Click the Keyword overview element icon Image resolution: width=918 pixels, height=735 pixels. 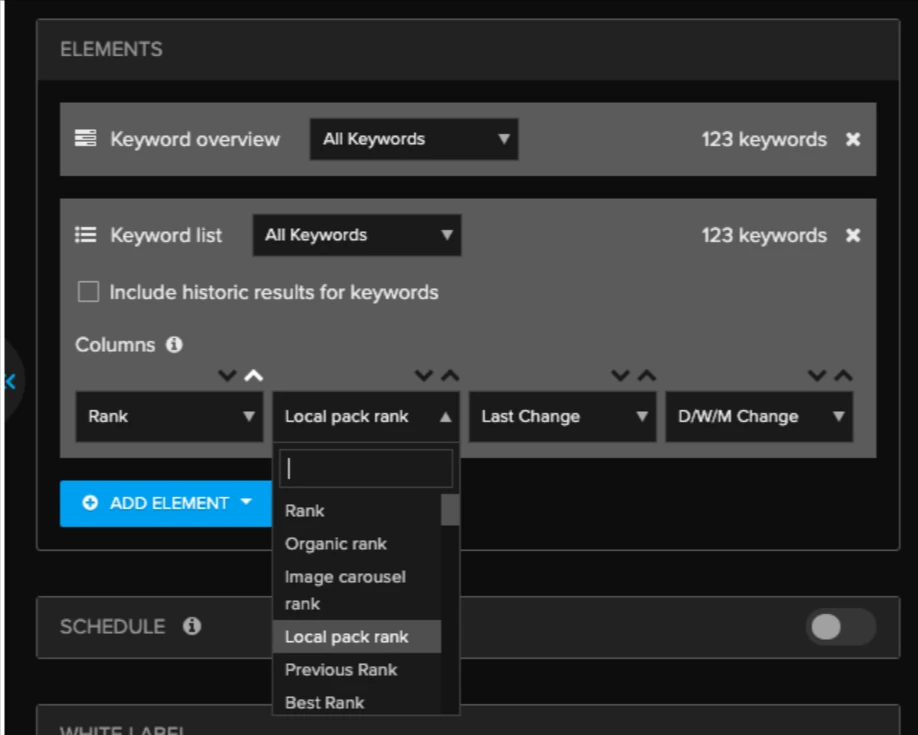87,139
